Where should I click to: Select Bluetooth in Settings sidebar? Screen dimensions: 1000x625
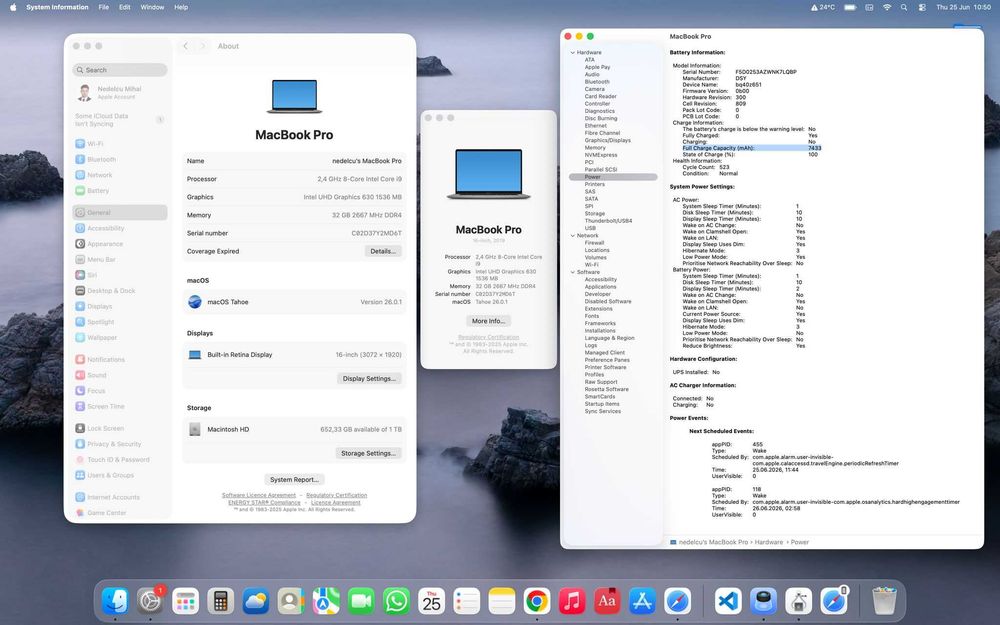120,159
